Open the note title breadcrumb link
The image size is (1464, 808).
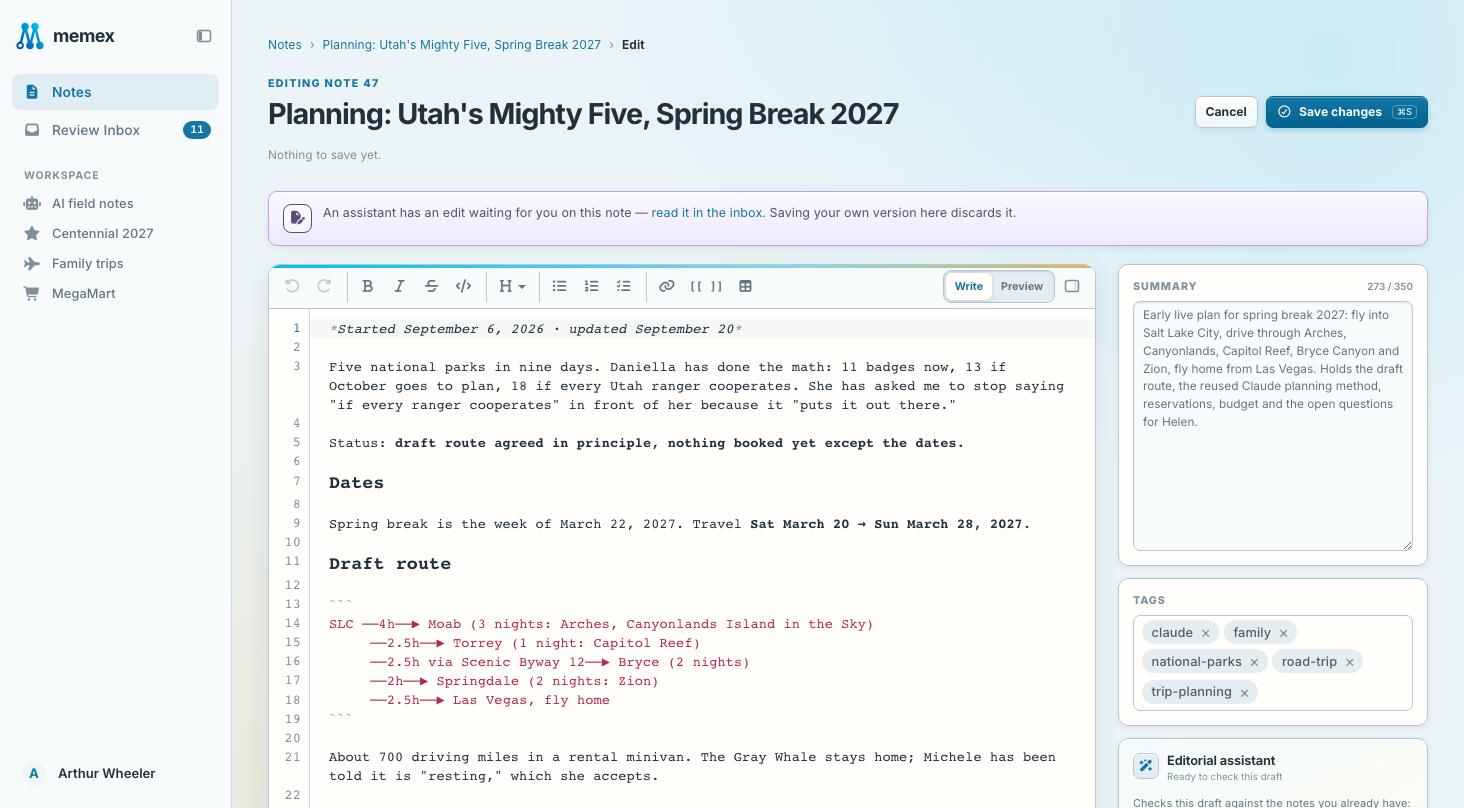click(462, 45)
